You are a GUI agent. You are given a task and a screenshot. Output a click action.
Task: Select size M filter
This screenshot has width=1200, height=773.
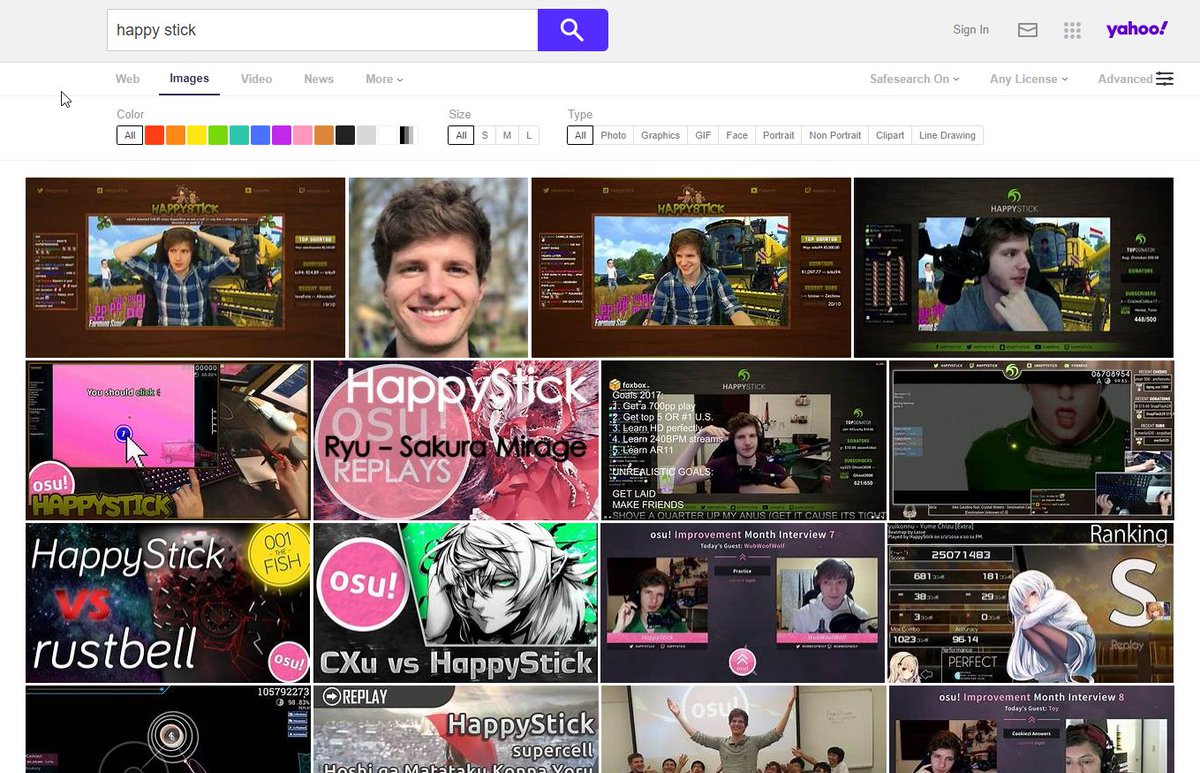click(507, 135)
